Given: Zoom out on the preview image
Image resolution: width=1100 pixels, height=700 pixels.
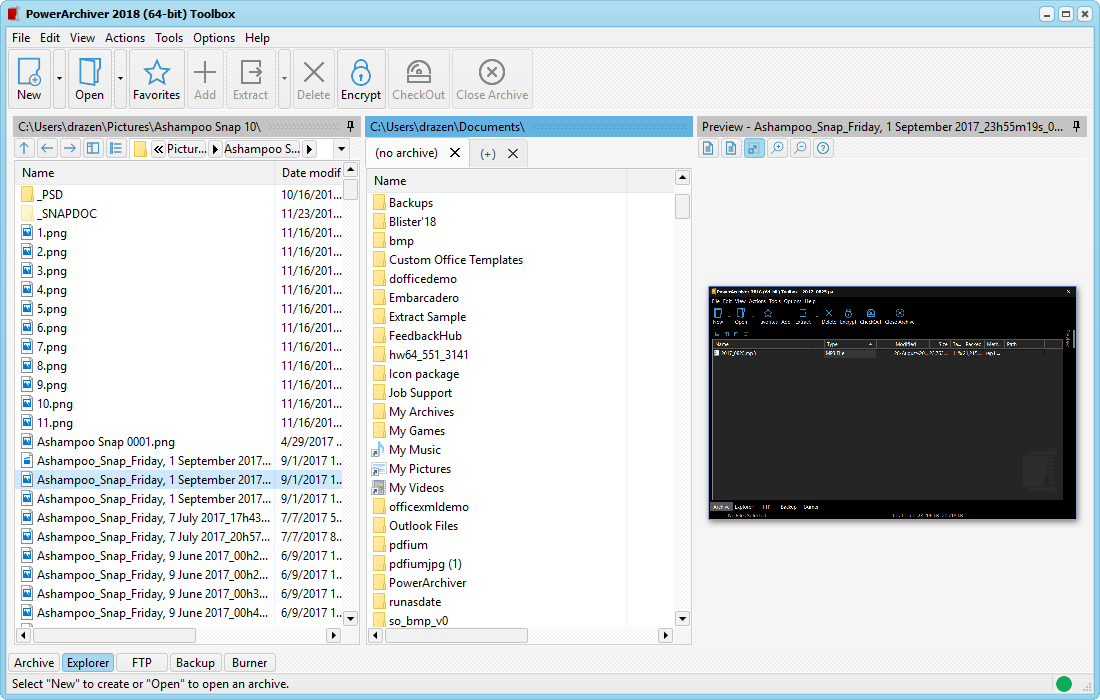Looking at the screenshot, I should [800, 149].
